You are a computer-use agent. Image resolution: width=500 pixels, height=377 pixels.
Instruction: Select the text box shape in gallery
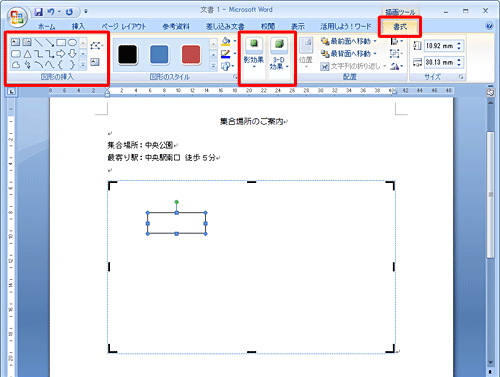point(15,42)
